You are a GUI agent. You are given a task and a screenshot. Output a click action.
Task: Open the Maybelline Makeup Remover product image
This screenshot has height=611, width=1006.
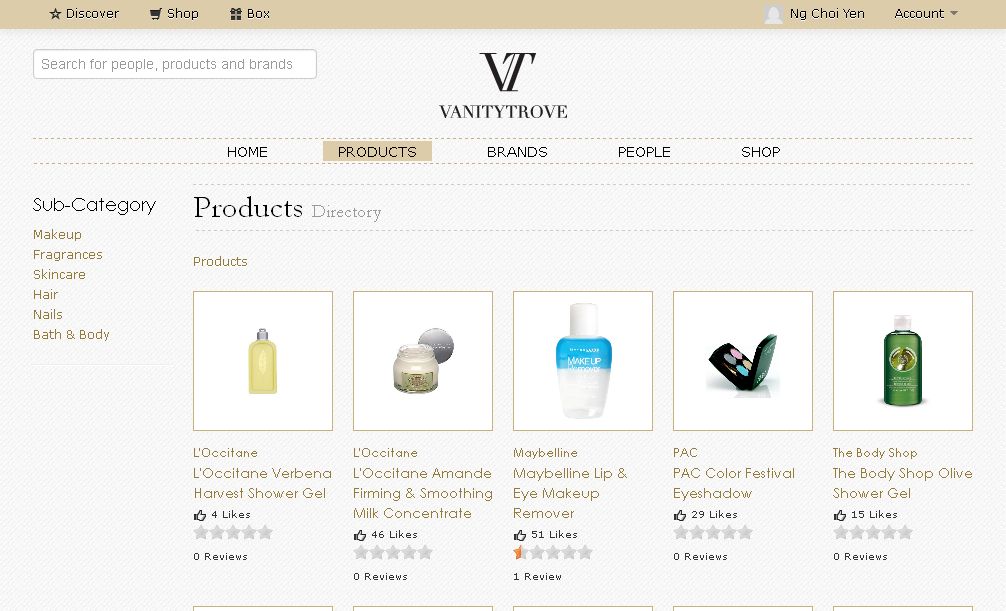pos(583,361)
